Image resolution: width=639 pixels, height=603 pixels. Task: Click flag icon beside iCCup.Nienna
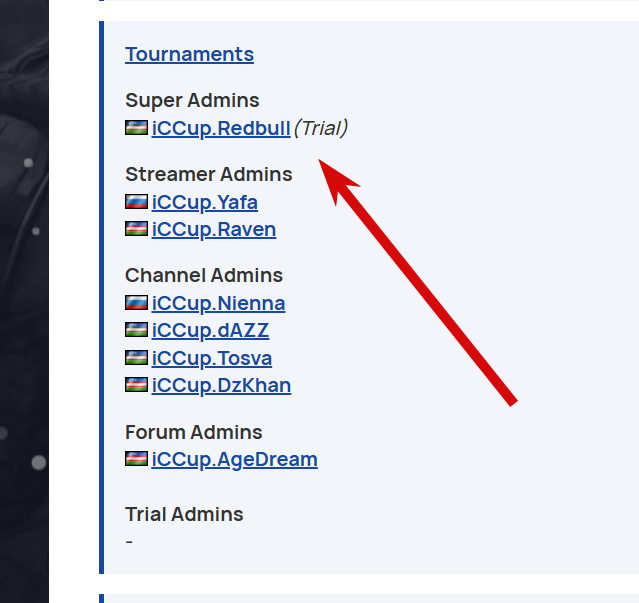[136, 303]
